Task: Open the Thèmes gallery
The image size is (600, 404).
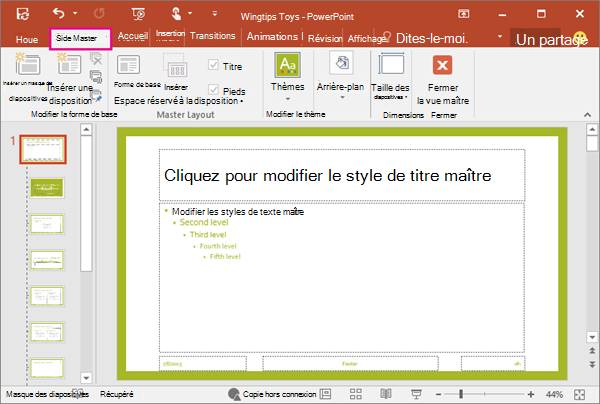Action: [x=287, y=75]
